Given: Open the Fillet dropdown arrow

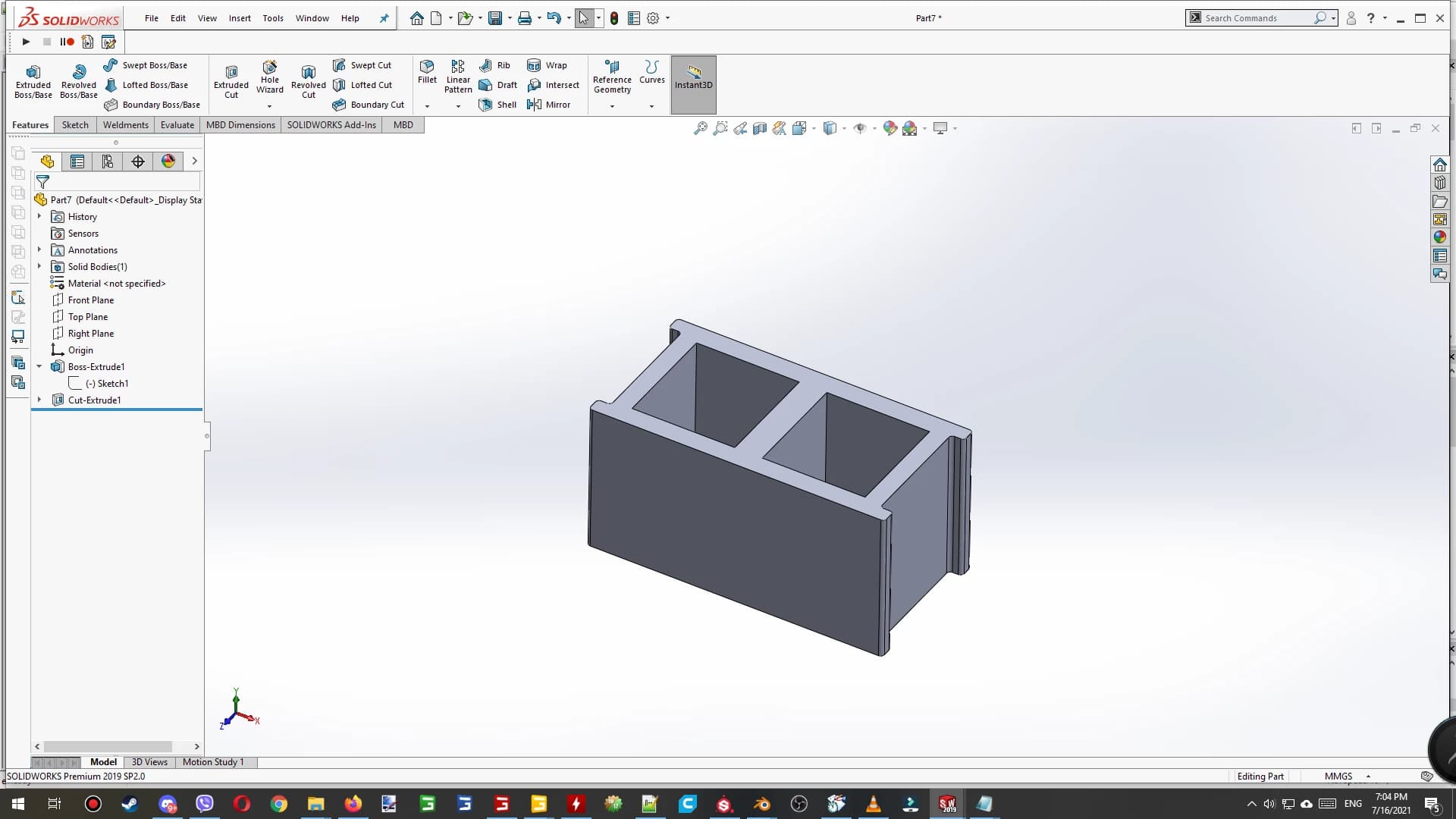Looking at the screenshot, I should click(427, 106).
